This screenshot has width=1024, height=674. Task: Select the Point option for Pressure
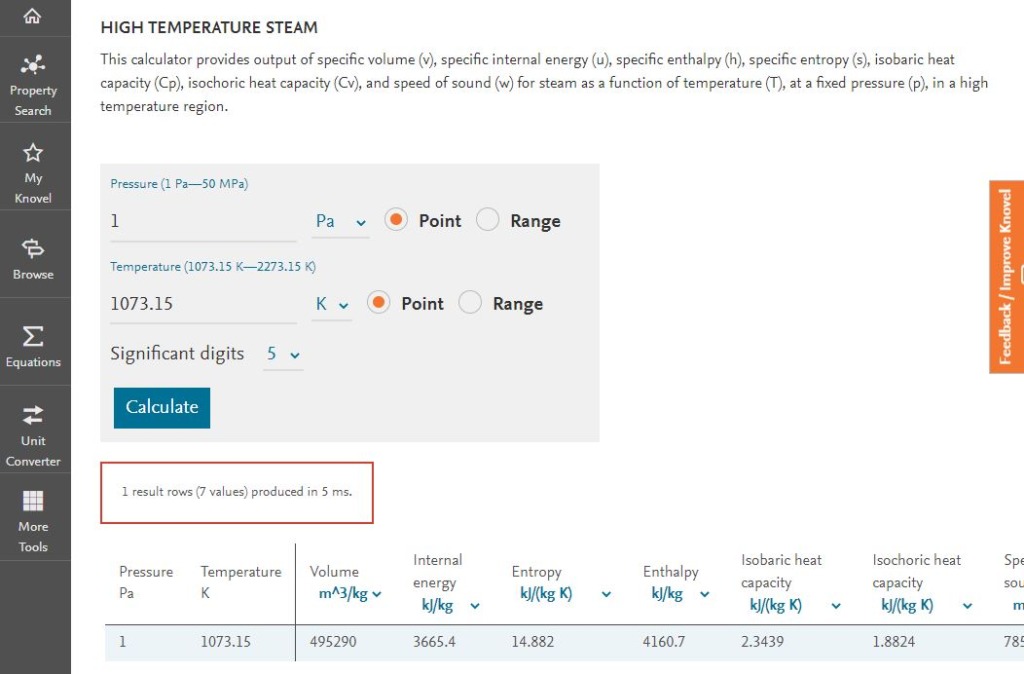[396, 220]
